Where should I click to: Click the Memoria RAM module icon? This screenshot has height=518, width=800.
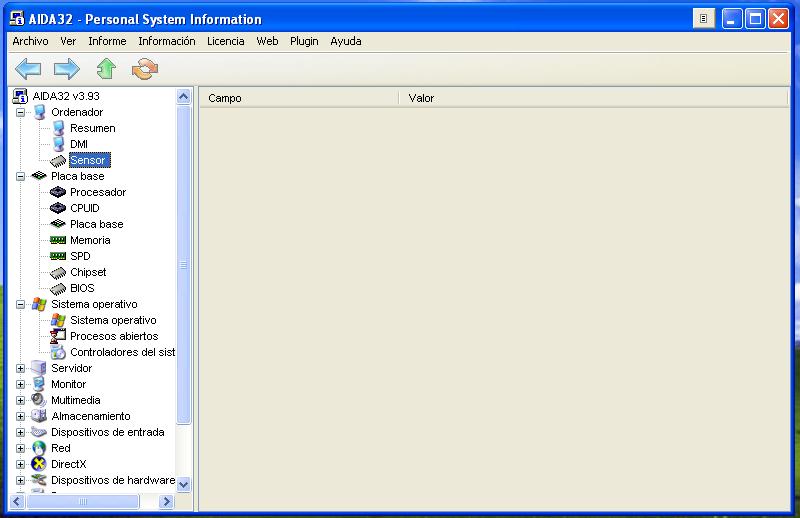(x=58, y=240)
